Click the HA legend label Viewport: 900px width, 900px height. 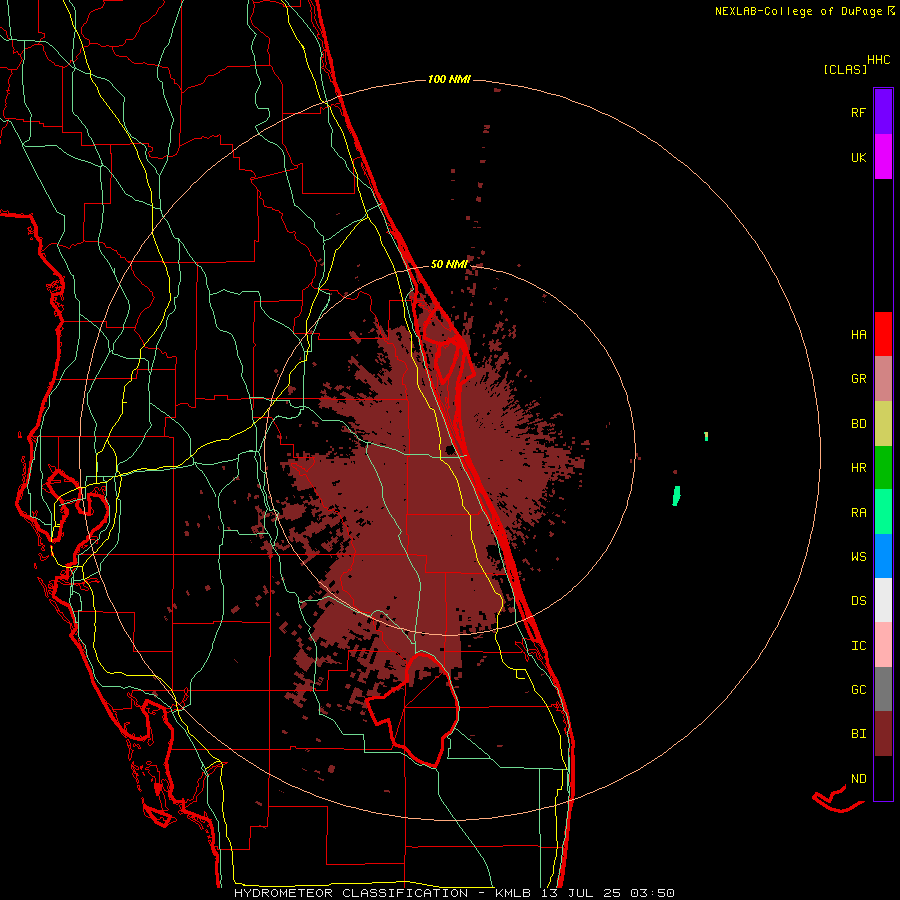[x=859, y=334]
